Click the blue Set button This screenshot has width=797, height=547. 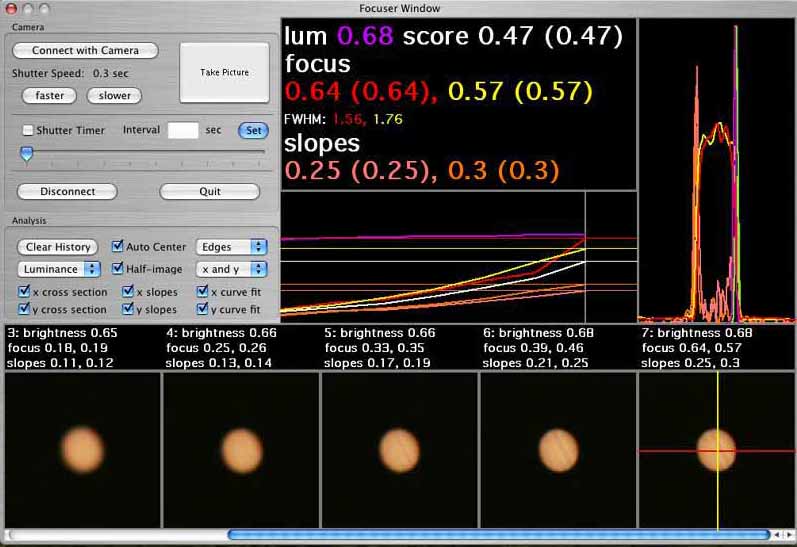coord(253,131)
